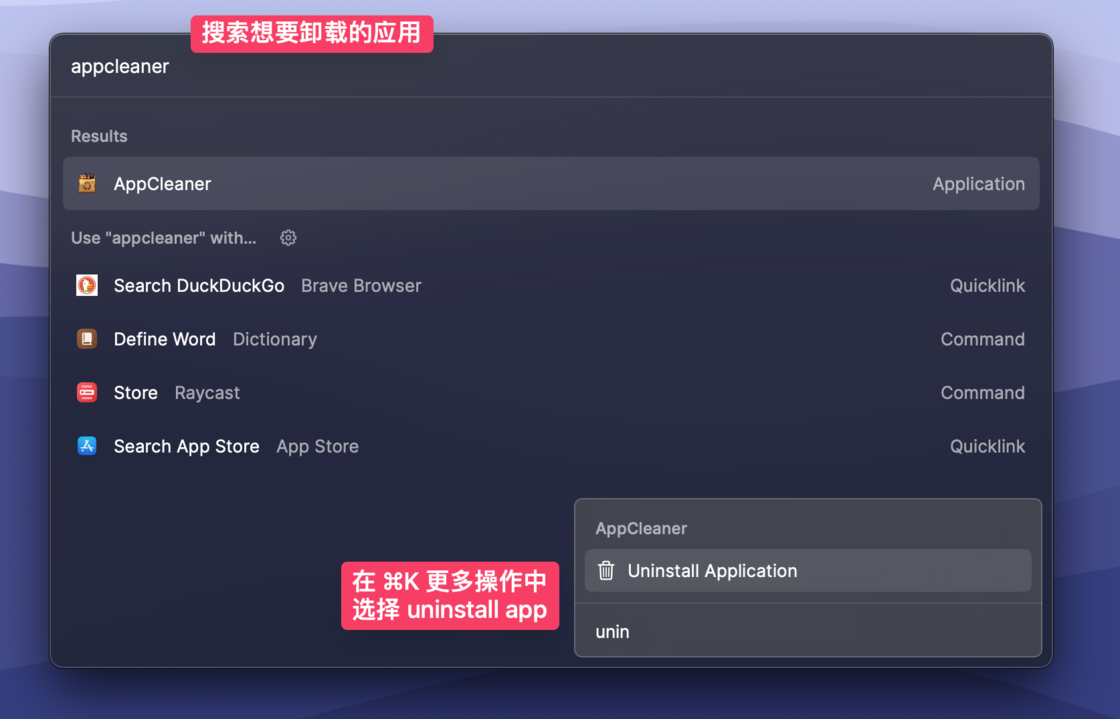Open fallback commands settings gear
This screenshot has width=1120, height=719.
click(288, 238)
